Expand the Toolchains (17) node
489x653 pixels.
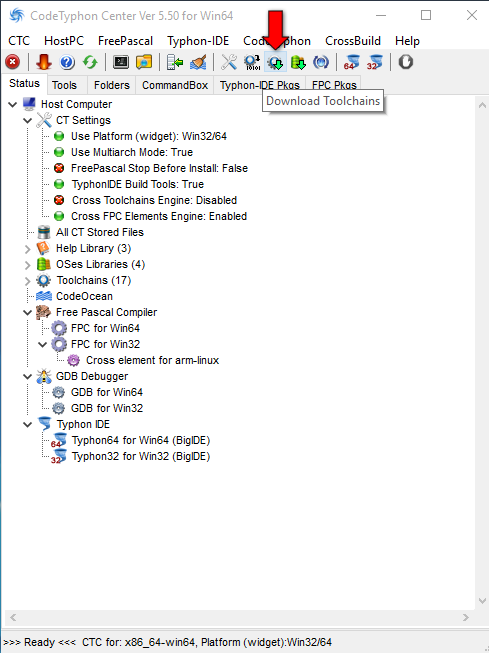click(x=27, y=281)
